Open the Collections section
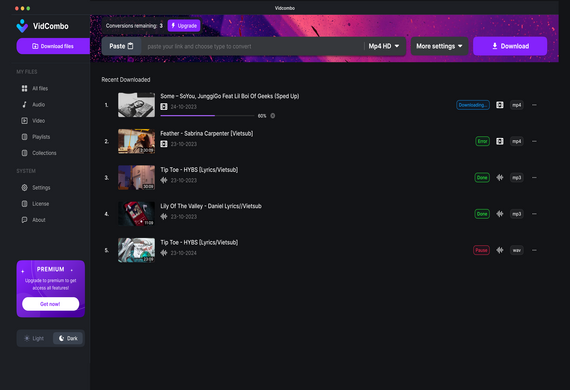 pyautogui.click(x=39, y=153)
